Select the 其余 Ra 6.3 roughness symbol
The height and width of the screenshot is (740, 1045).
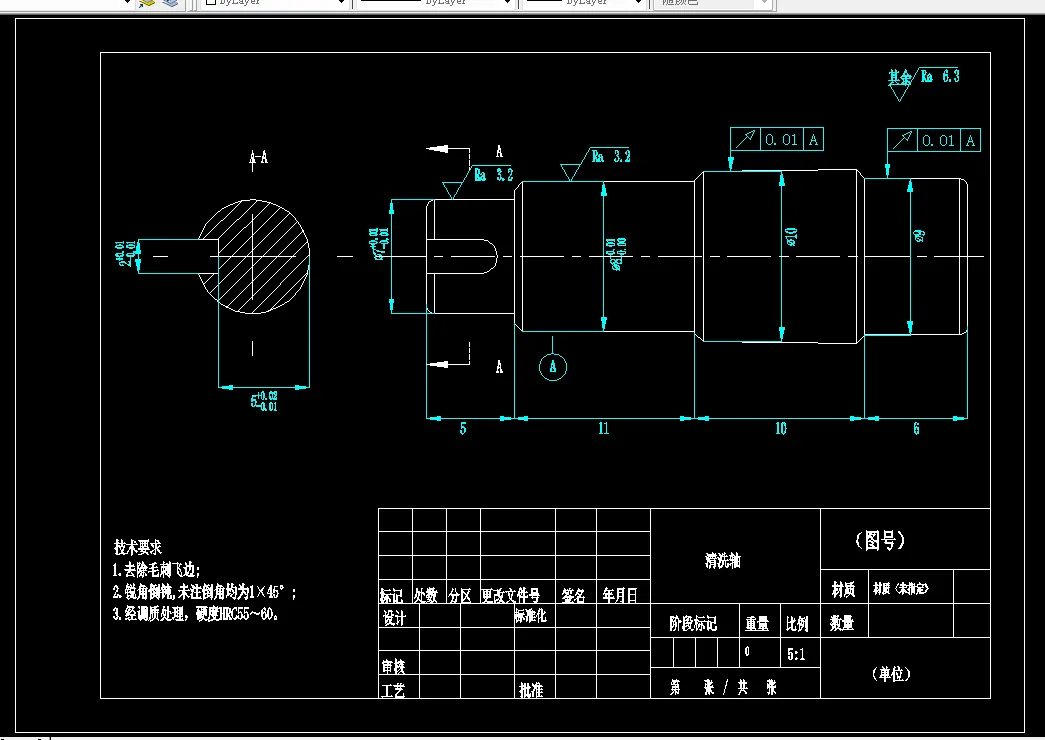pos(923,83)
